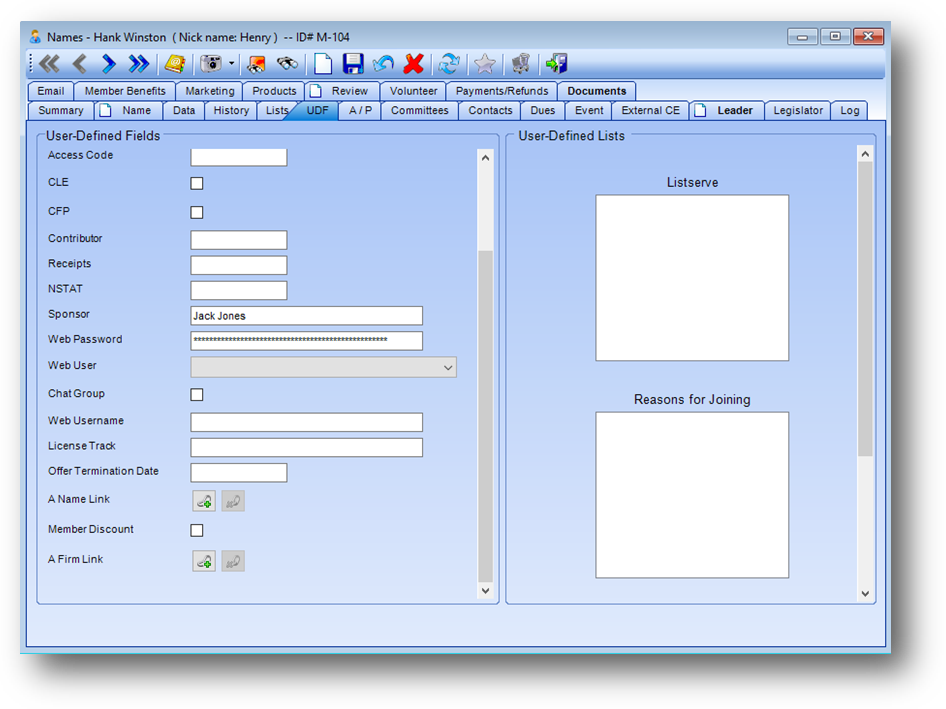Viewport: 946px width, 709px height.
Task: Open the shopping cart icon
Action: 520,63
